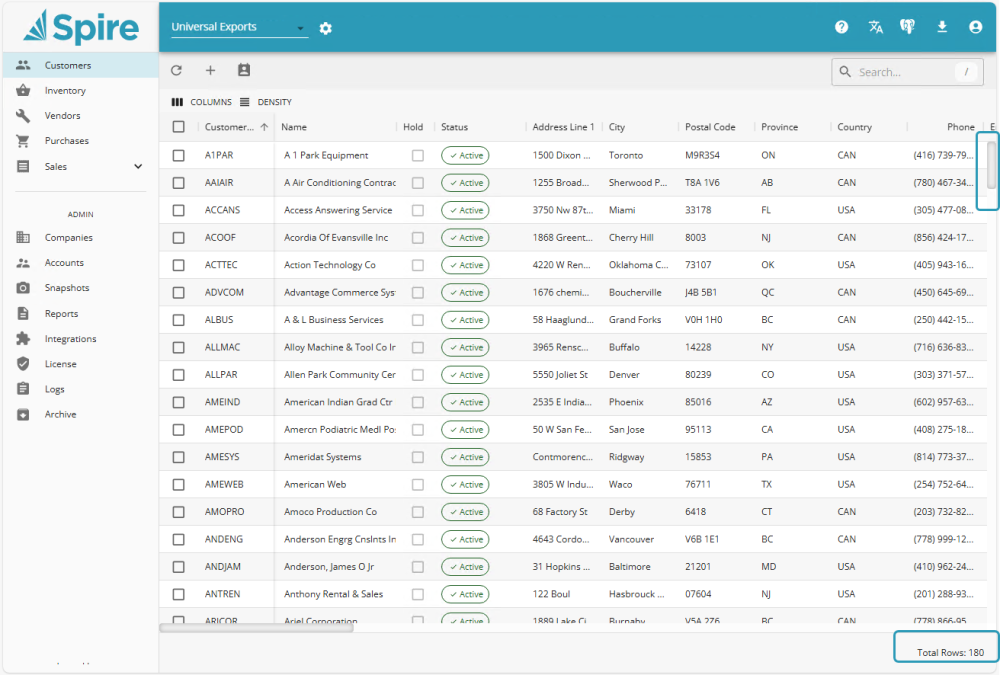This screenshot has height=675, width=1000.
Task: Toggle Hold checkbox for AAIAIR
Action: (x=418, y=182)
